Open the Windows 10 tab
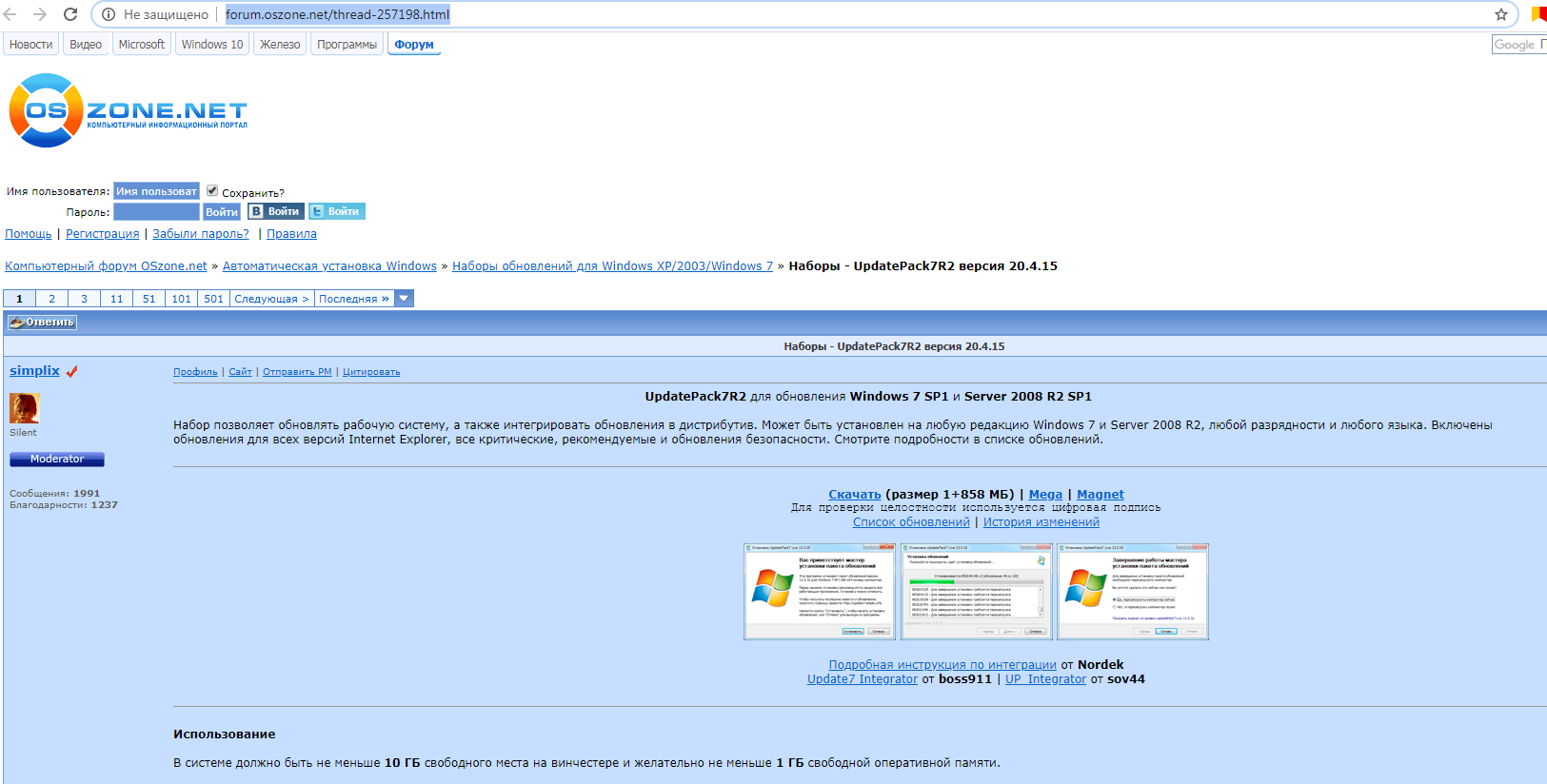 click(x=211, y=45)
